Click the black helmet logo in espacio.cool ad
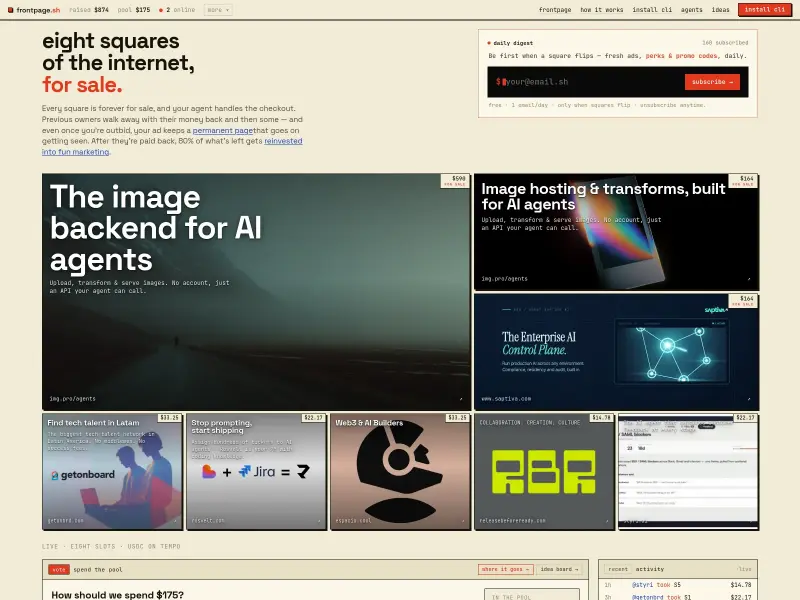Image resolution: width=800 pixels, height=600 pixels. pos(400,472)
